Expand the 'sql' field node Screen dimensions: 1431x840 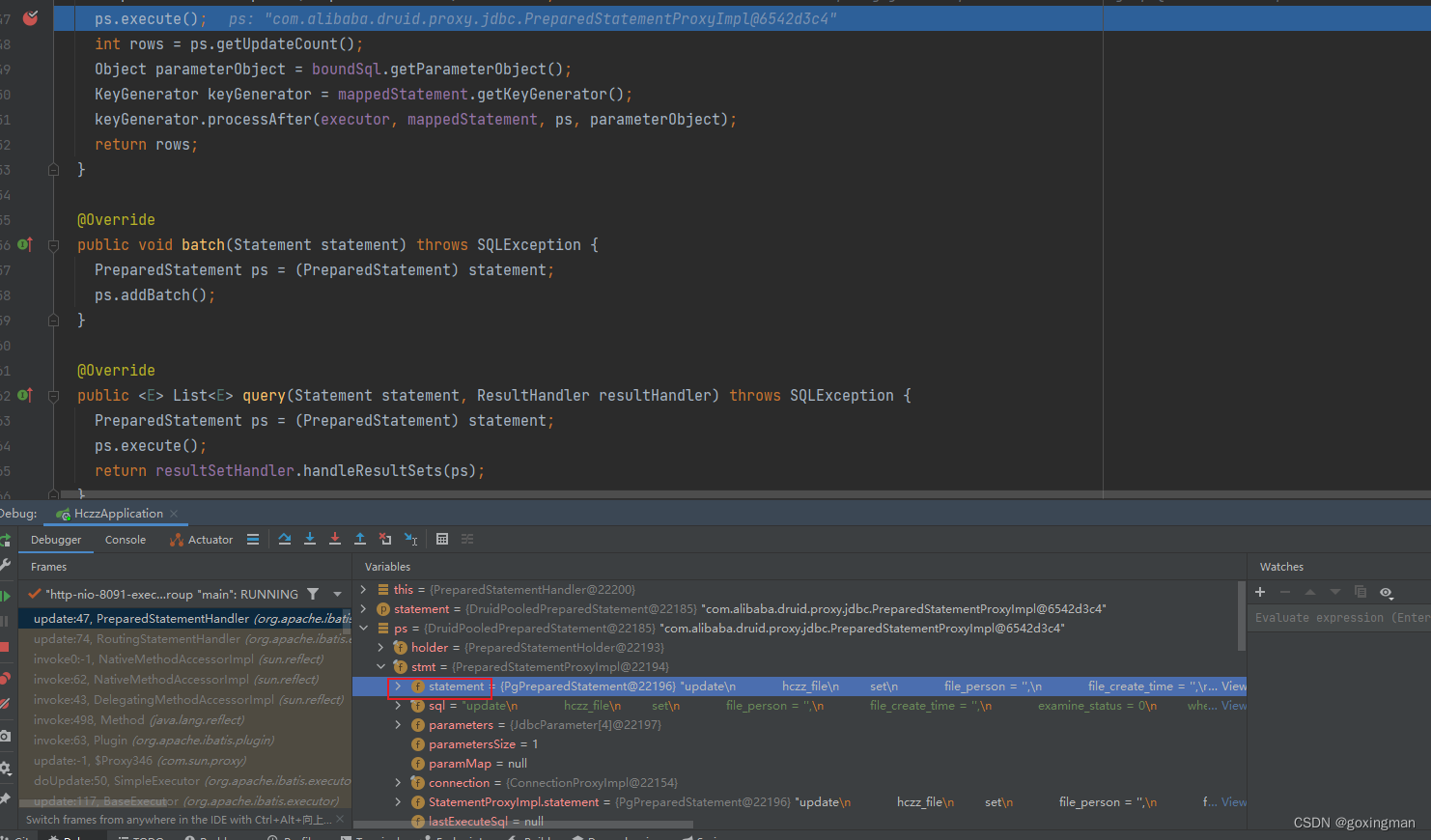(398, 706)
